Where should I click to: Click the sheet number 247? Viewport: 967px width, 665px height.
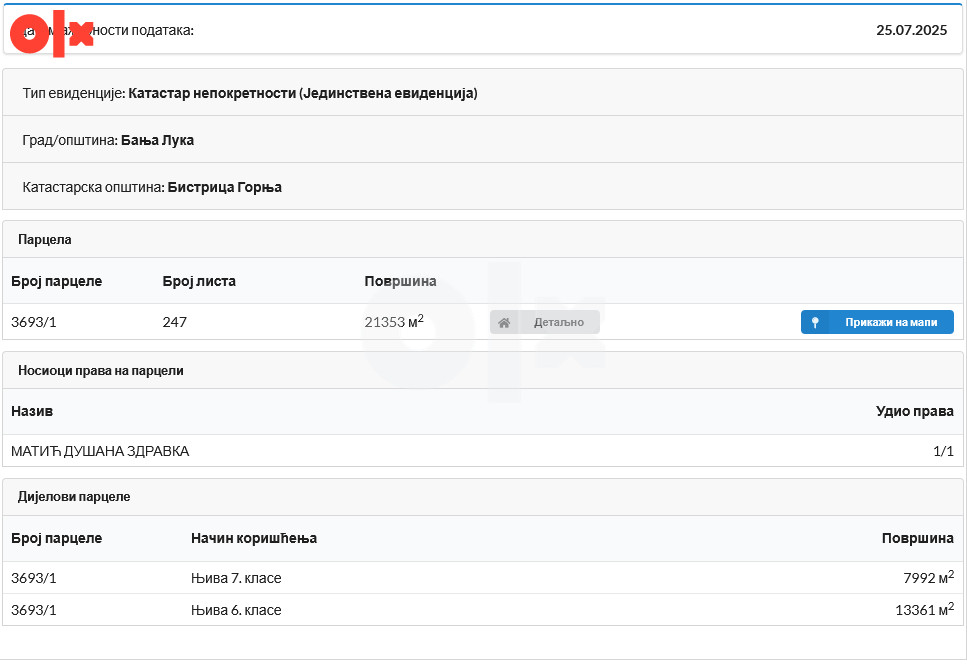(175, 322)
